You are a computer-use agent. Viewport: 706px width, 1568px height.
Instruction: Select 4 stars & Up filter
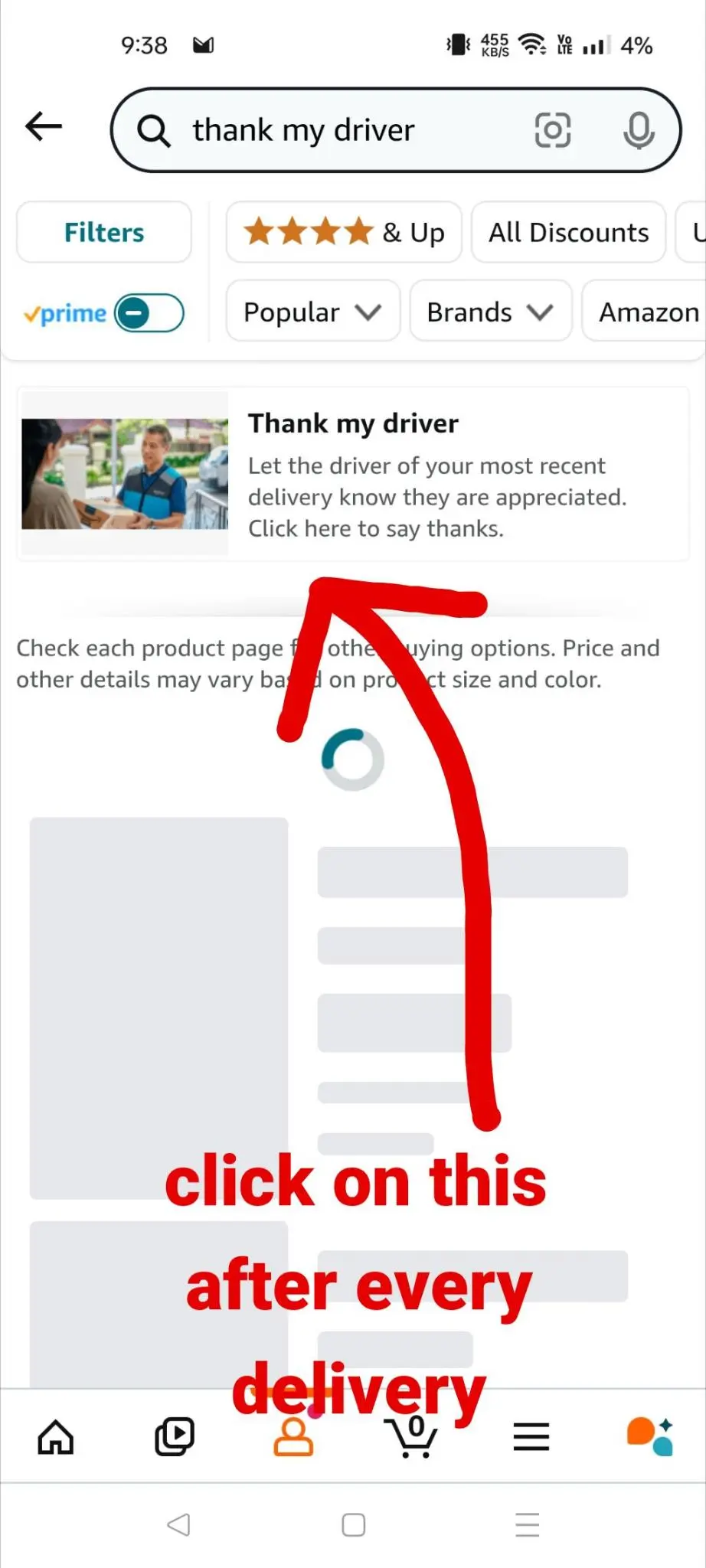click(344, 232)
